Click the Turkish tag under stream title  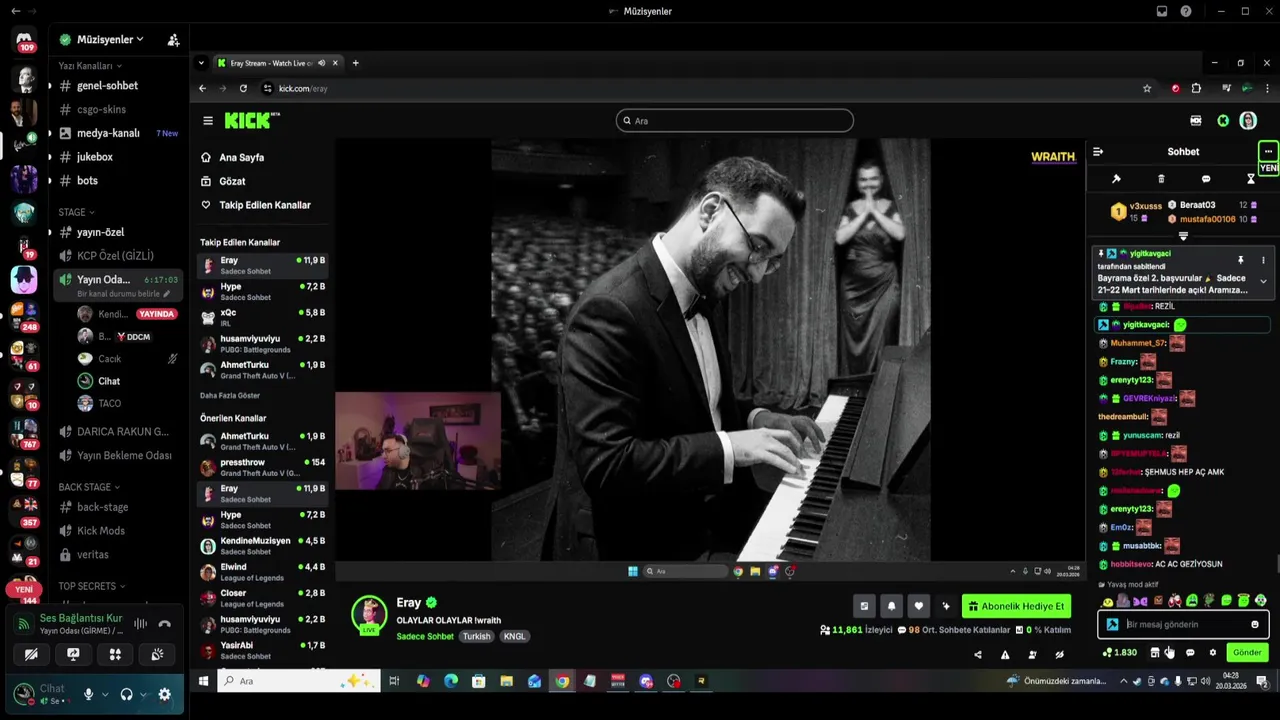[x=476, y=636]
